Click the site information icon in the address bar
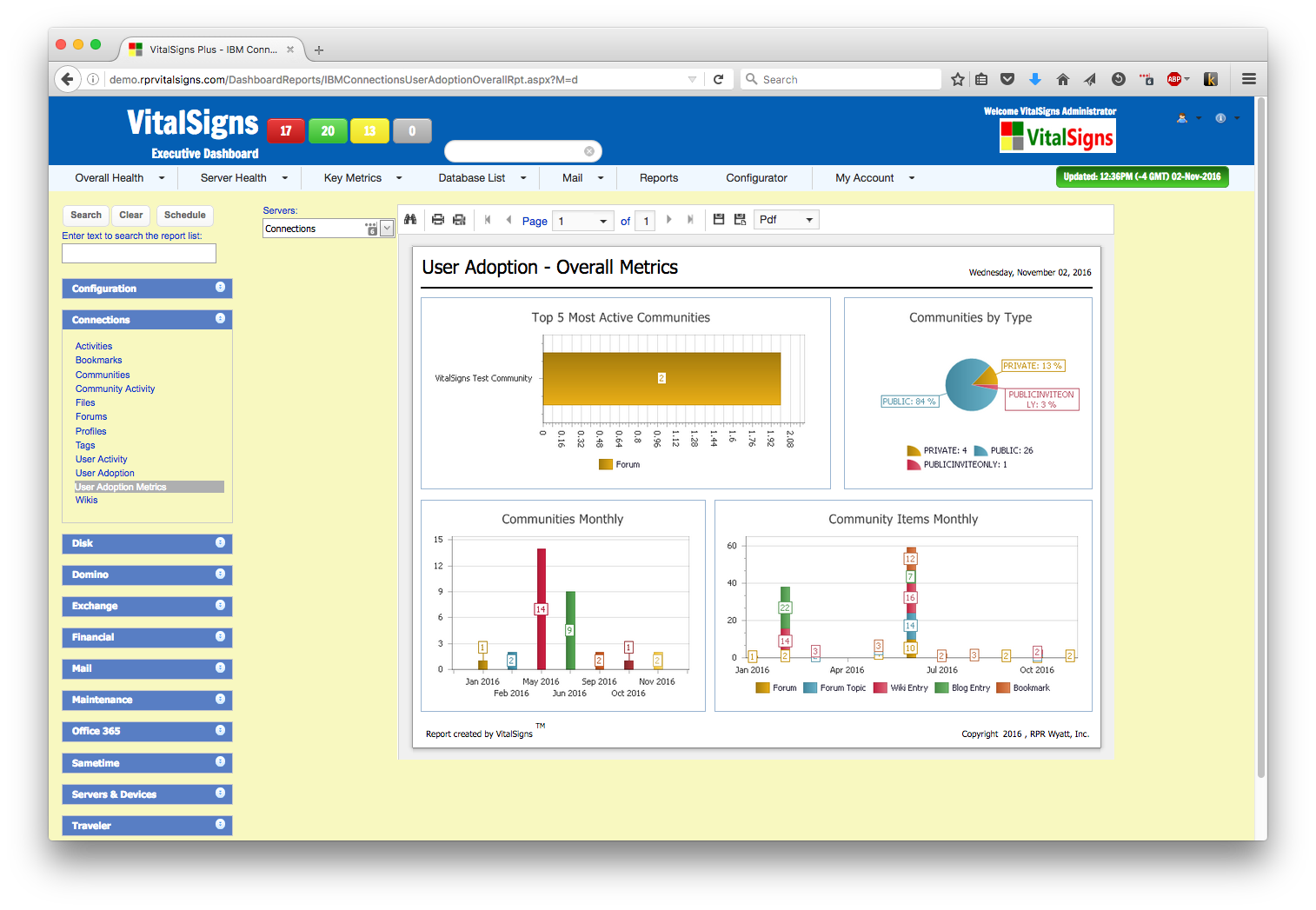1316x910 pixels. point(93,79)
